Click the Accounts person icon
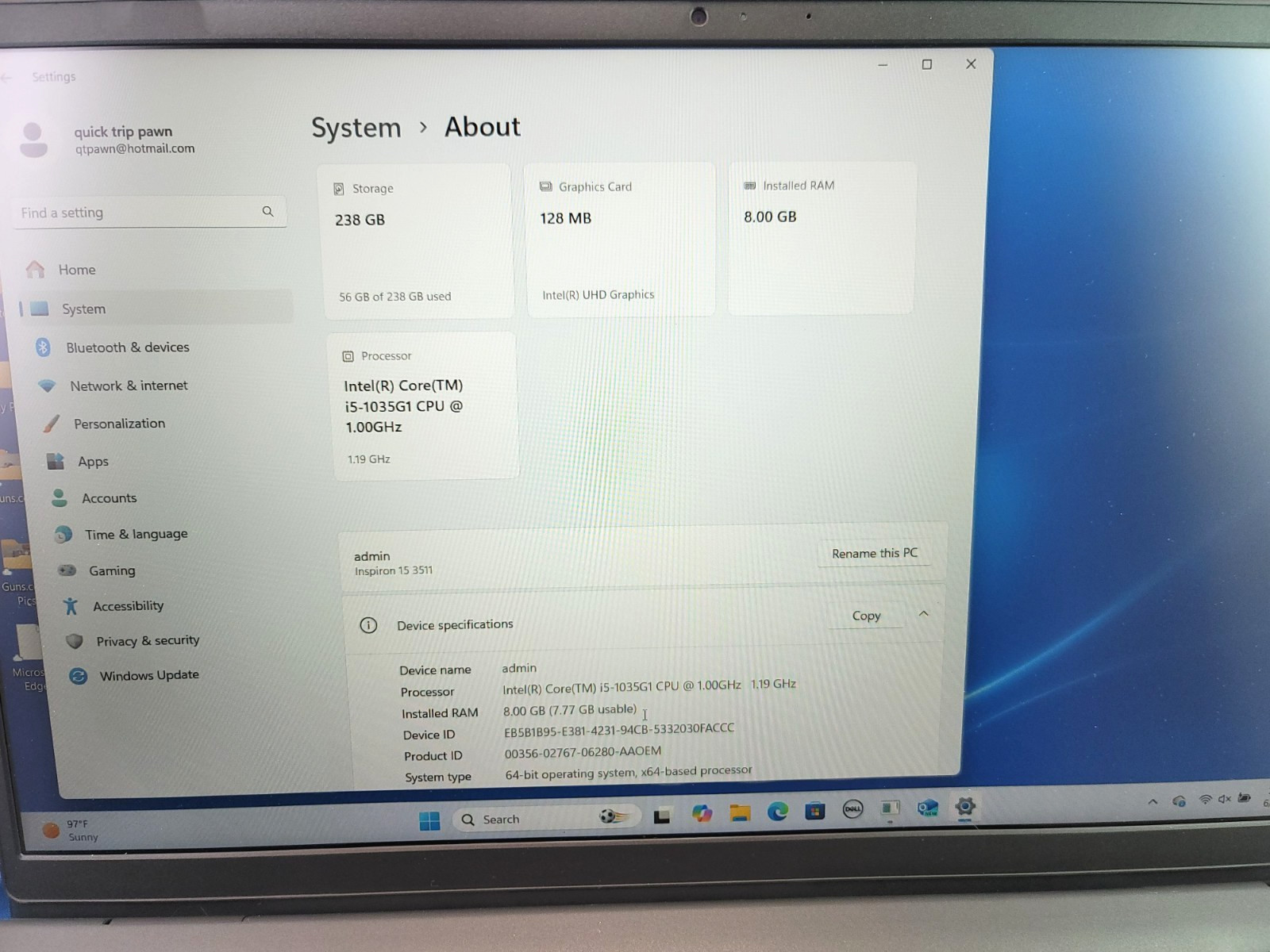Screen dimensions: 1270x952 click(x=60, y=498)
